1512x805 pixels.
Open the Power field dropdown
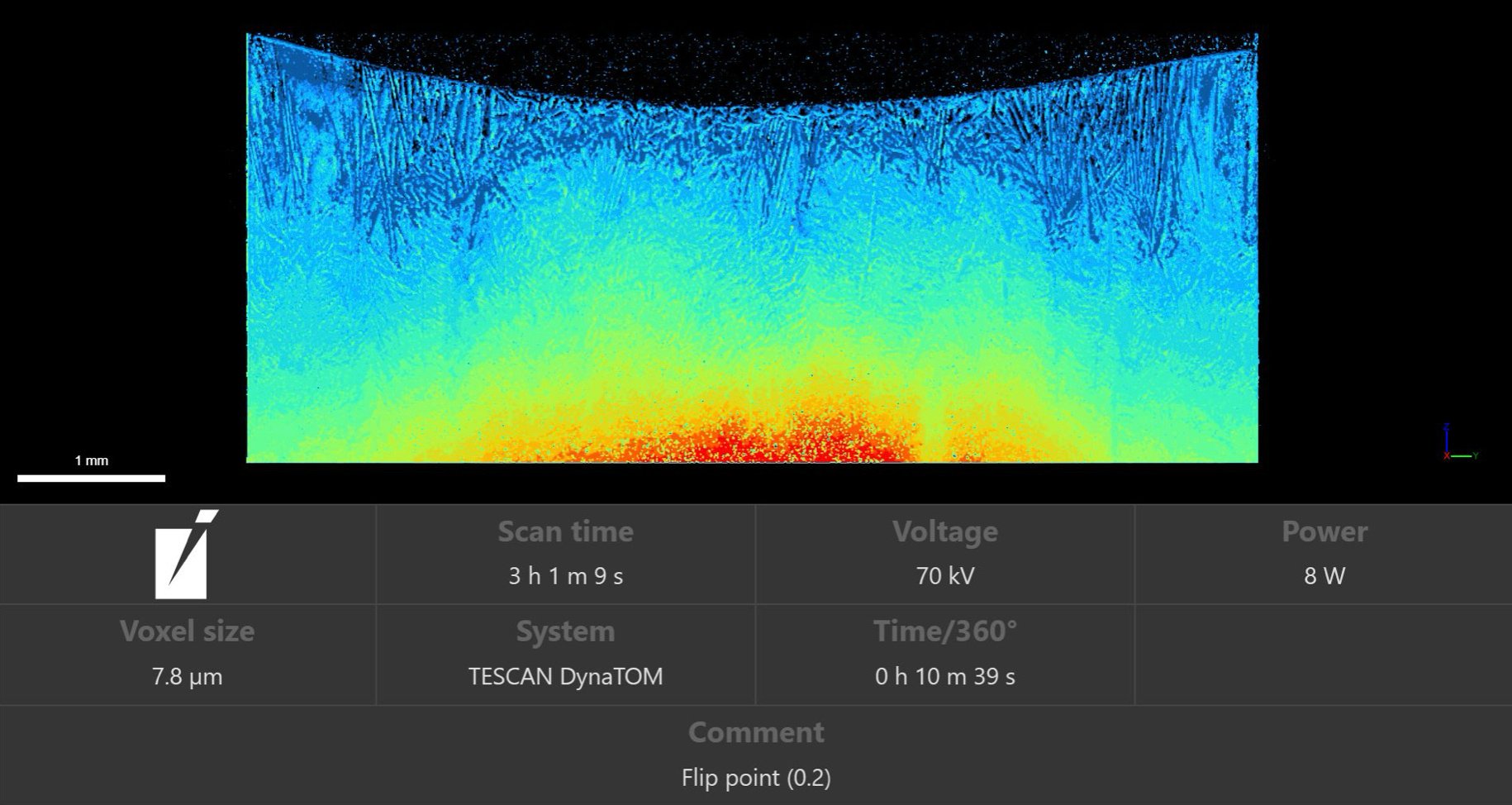1324,554
